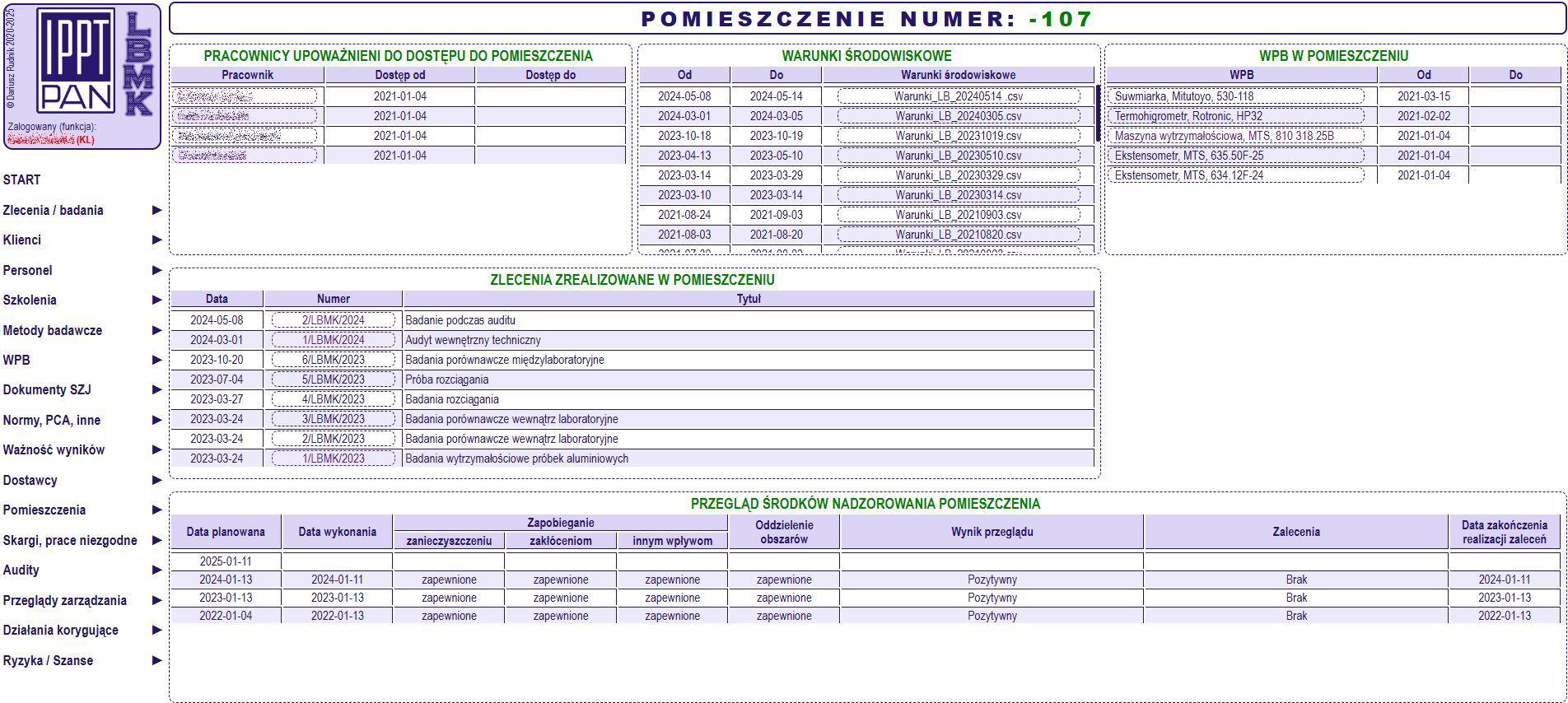Click title 'Audyt wewnętrzny techniczny'

coord(473,340)
